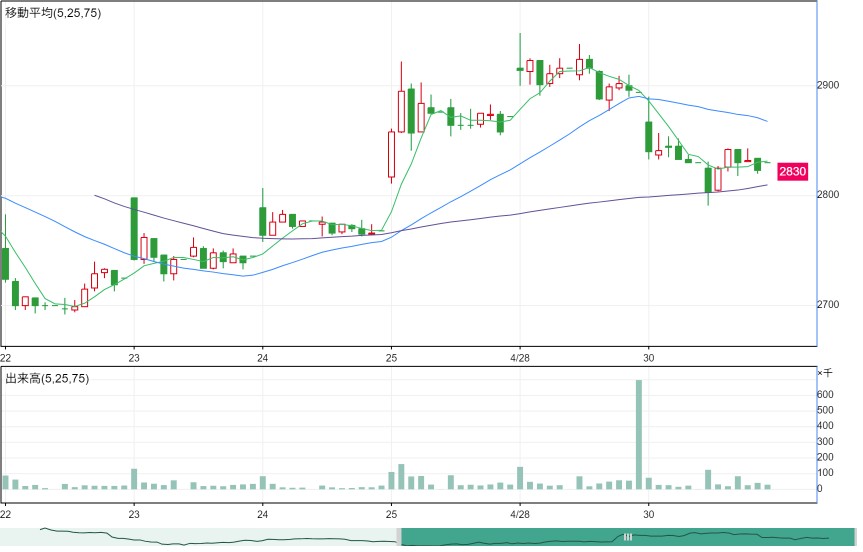Click the 2700 price axis label

[828, 304]
